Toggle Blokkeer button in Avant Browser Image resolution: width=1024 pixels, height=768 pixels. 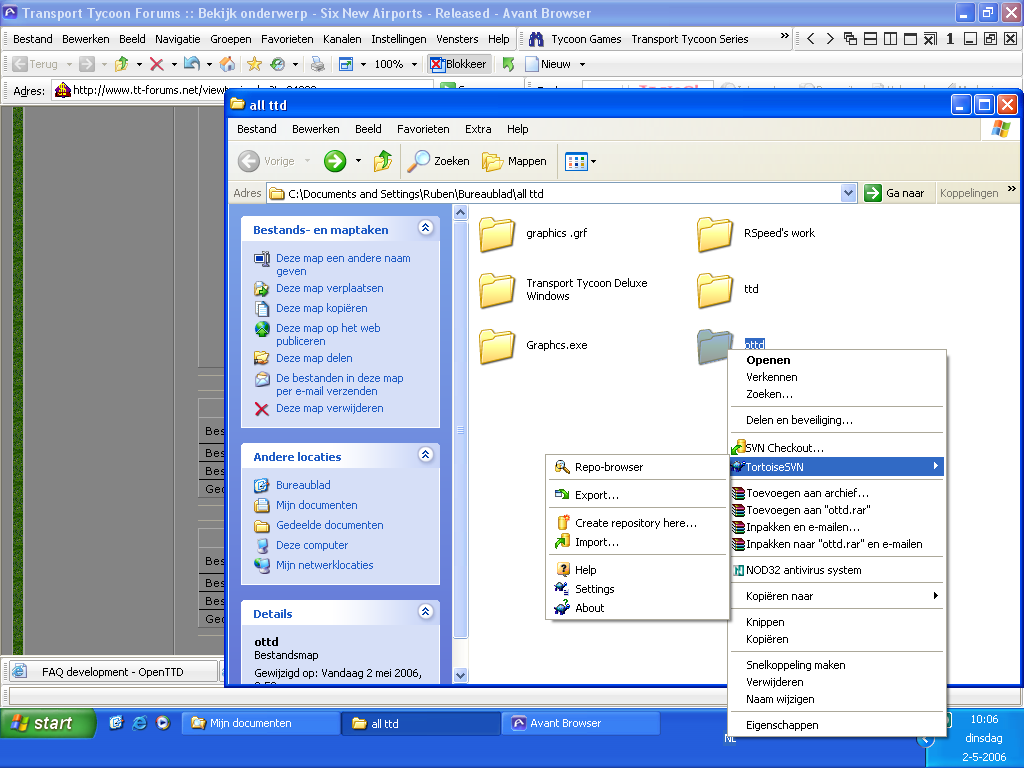[x=458, y=64]
